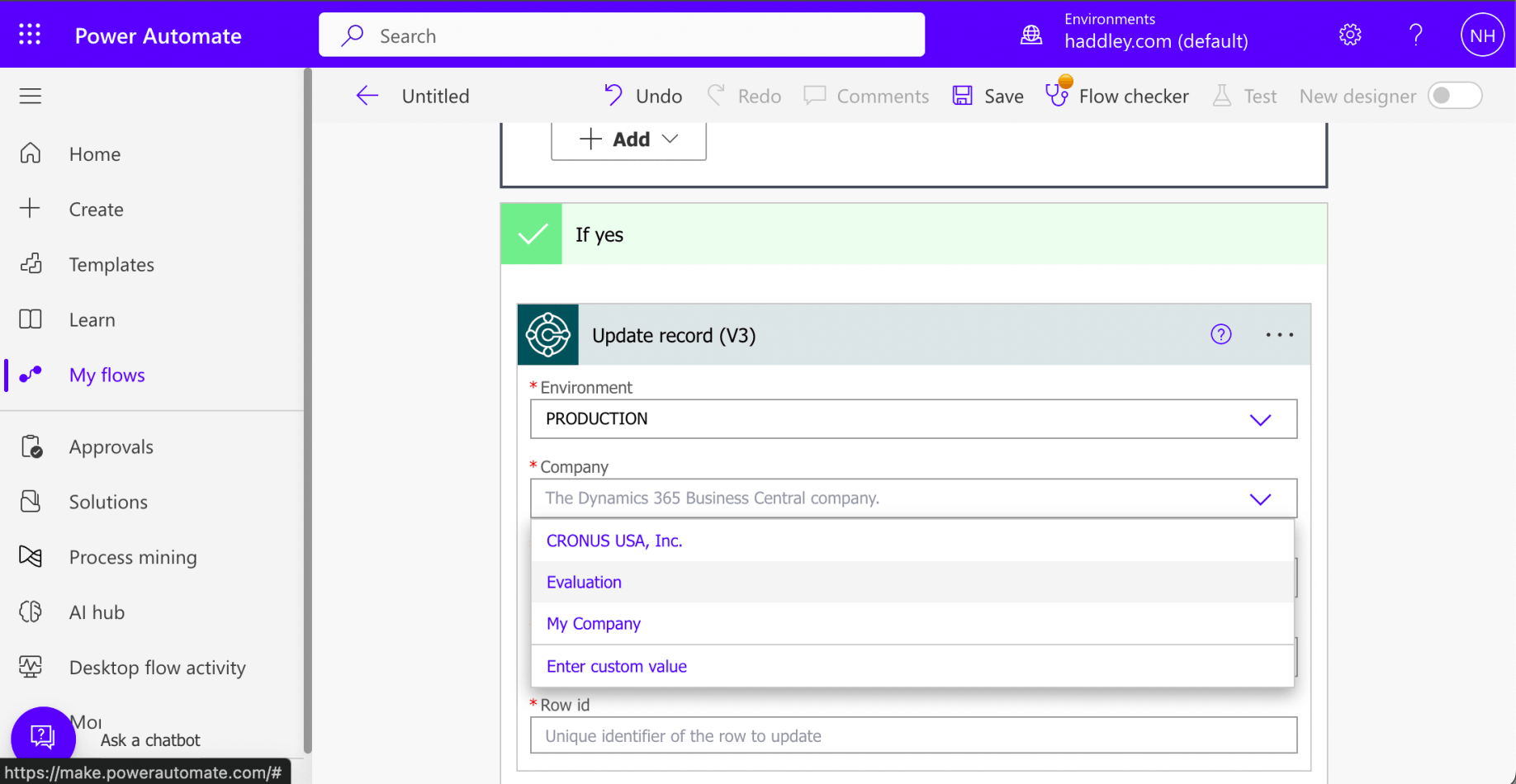Click the Redo arrow icon
The width and height of the screenshot is (1516, 784).
click(x=716, y=96)
